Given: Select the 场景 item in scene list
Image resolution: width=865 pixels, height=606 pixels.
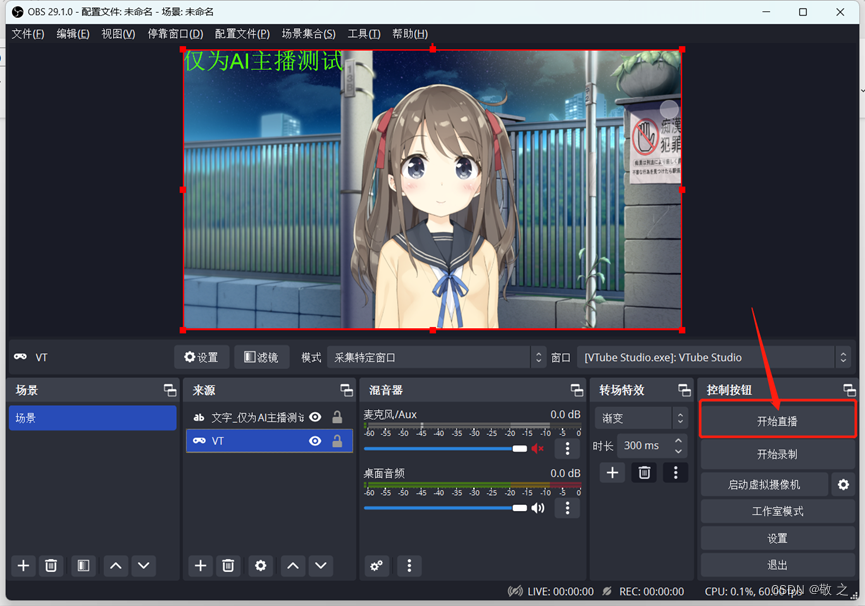Looking at the screenshot, I should [93, 417].
